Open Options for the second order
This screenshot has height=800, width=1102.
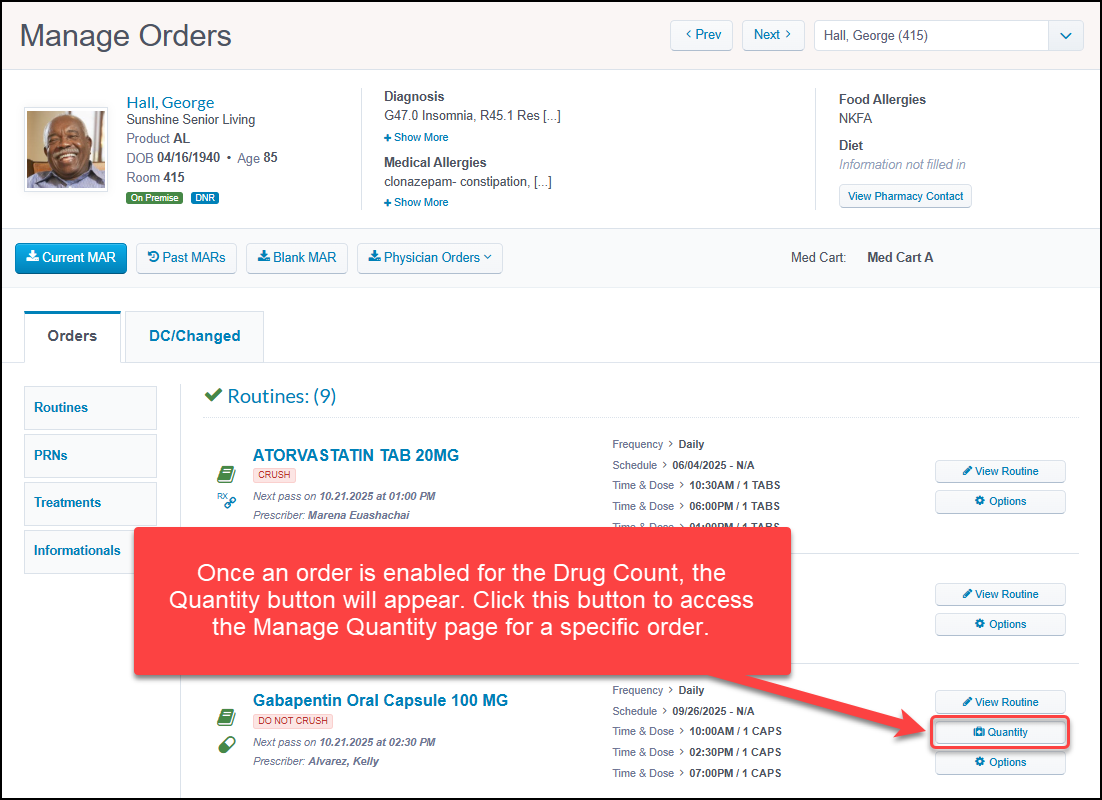[1000, 624]
